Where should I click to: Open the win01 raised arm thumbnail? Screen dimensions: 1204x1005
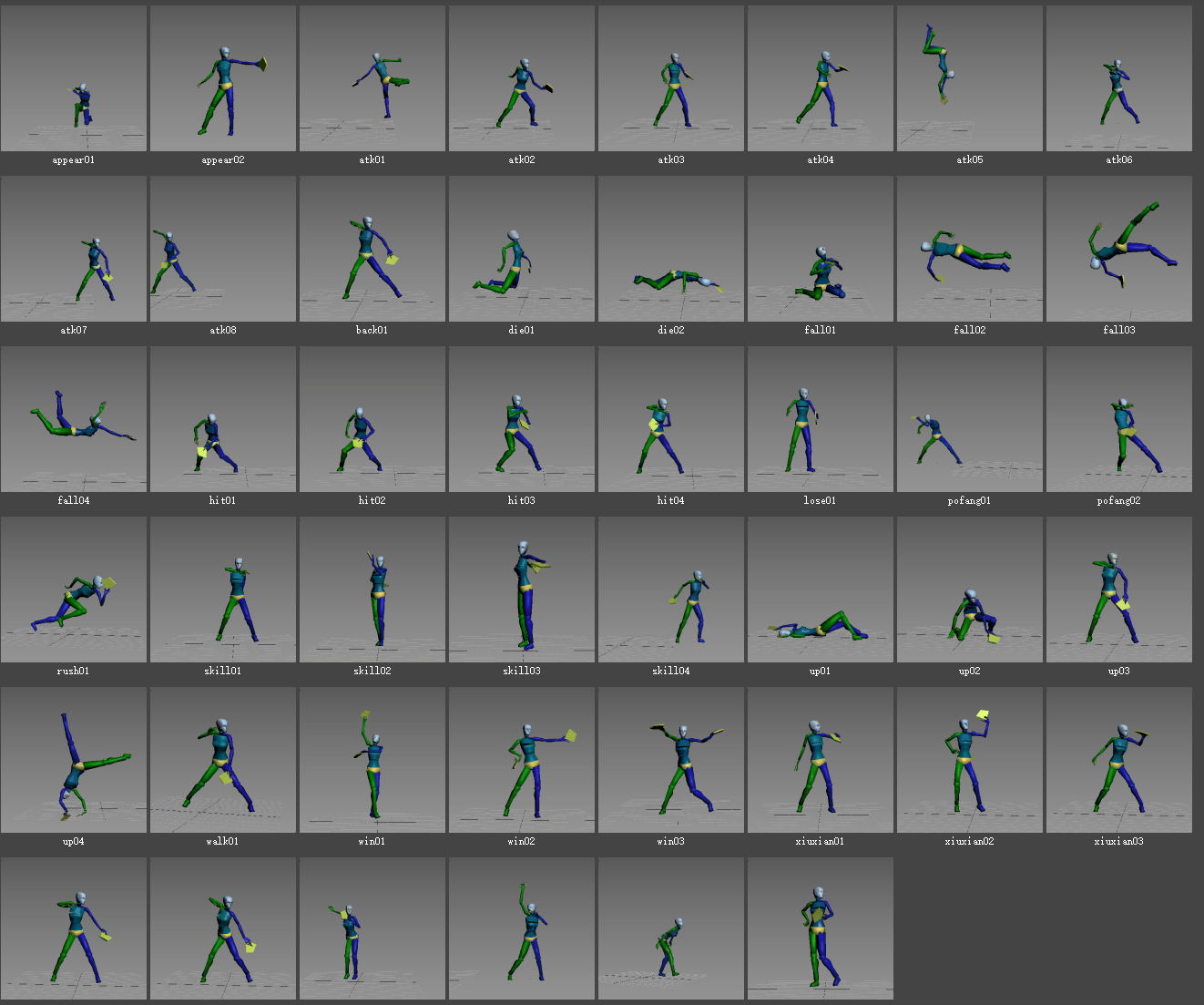(372, 760)
